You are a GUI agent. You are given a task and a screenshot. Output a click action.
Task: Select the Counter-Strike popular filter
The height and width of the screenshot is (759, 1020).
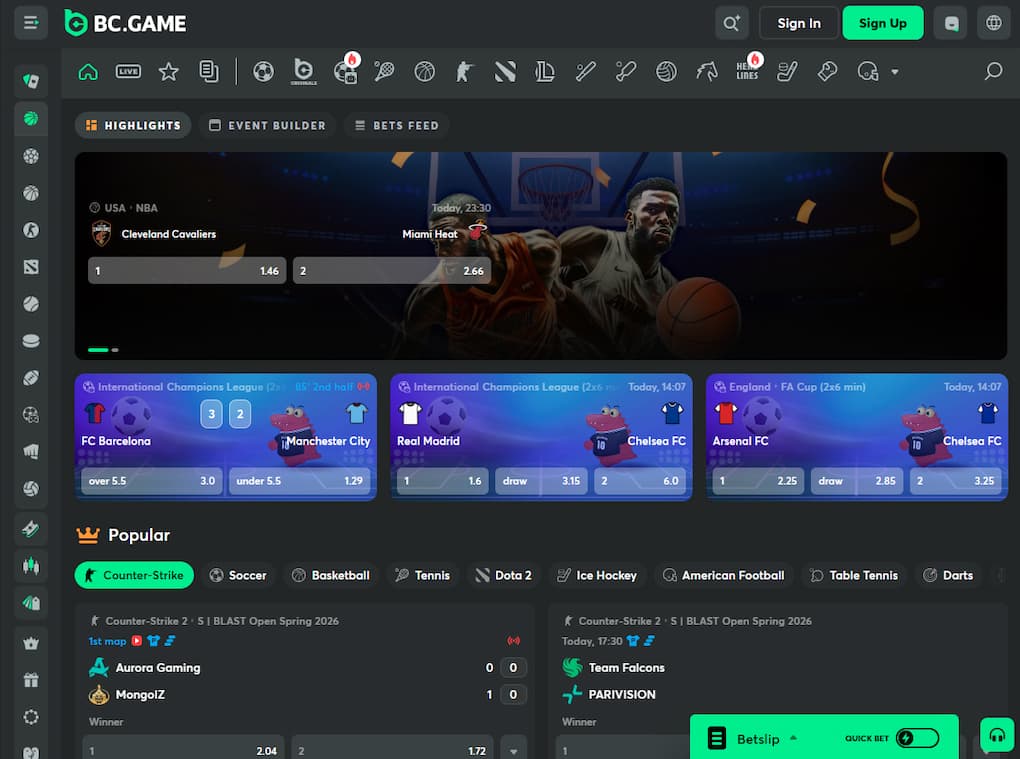pyautogui.click(x=134, y=576)
